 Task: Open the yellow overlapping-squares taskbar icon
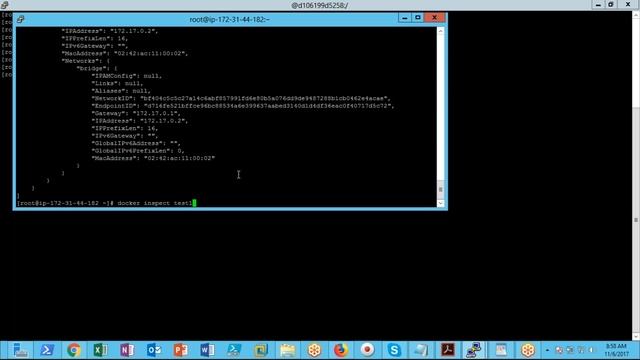click(260, 350)
